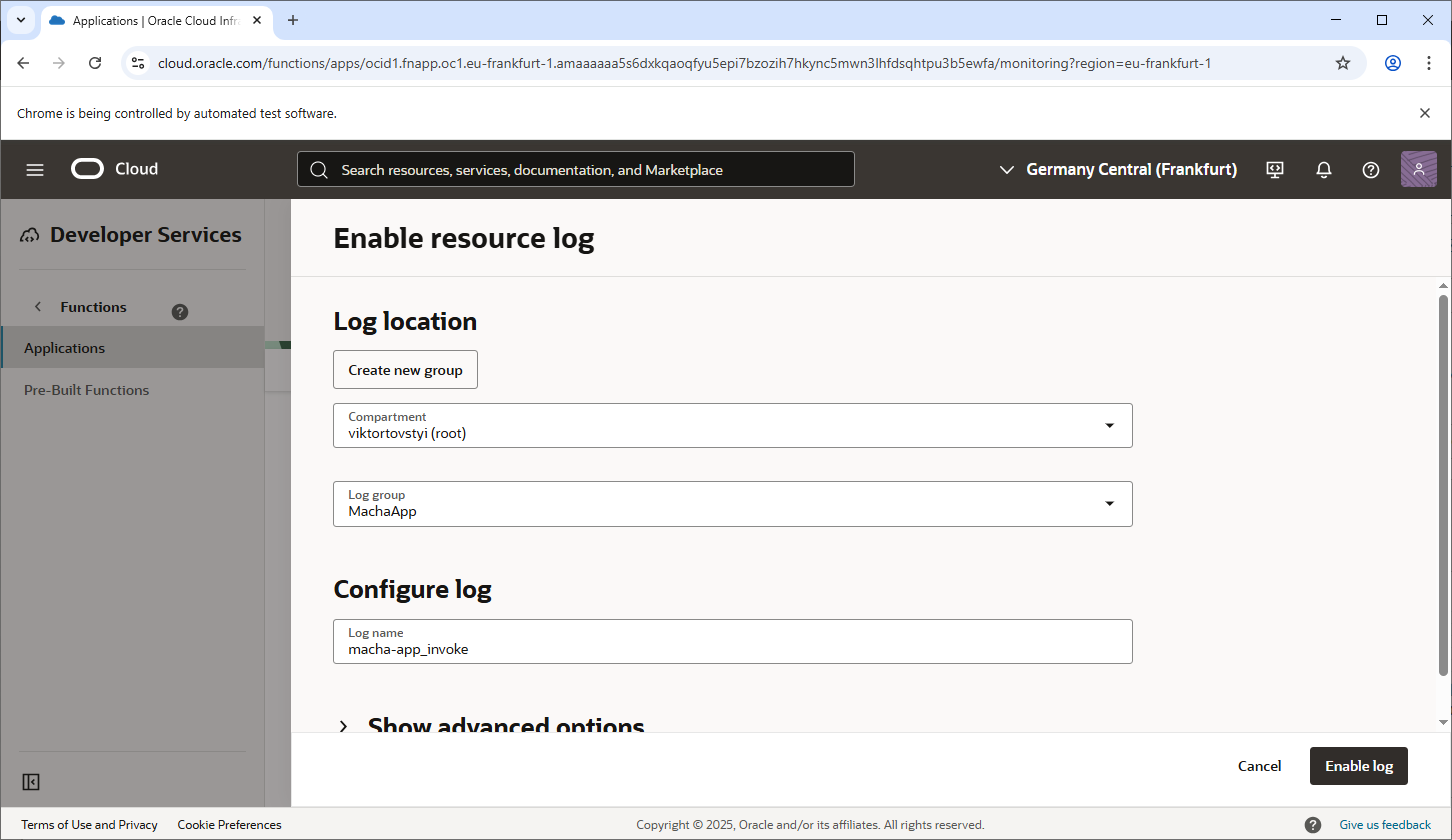Open the Log group dropdown
Screen dimensions: 1452x840
(x=732, y=504)
